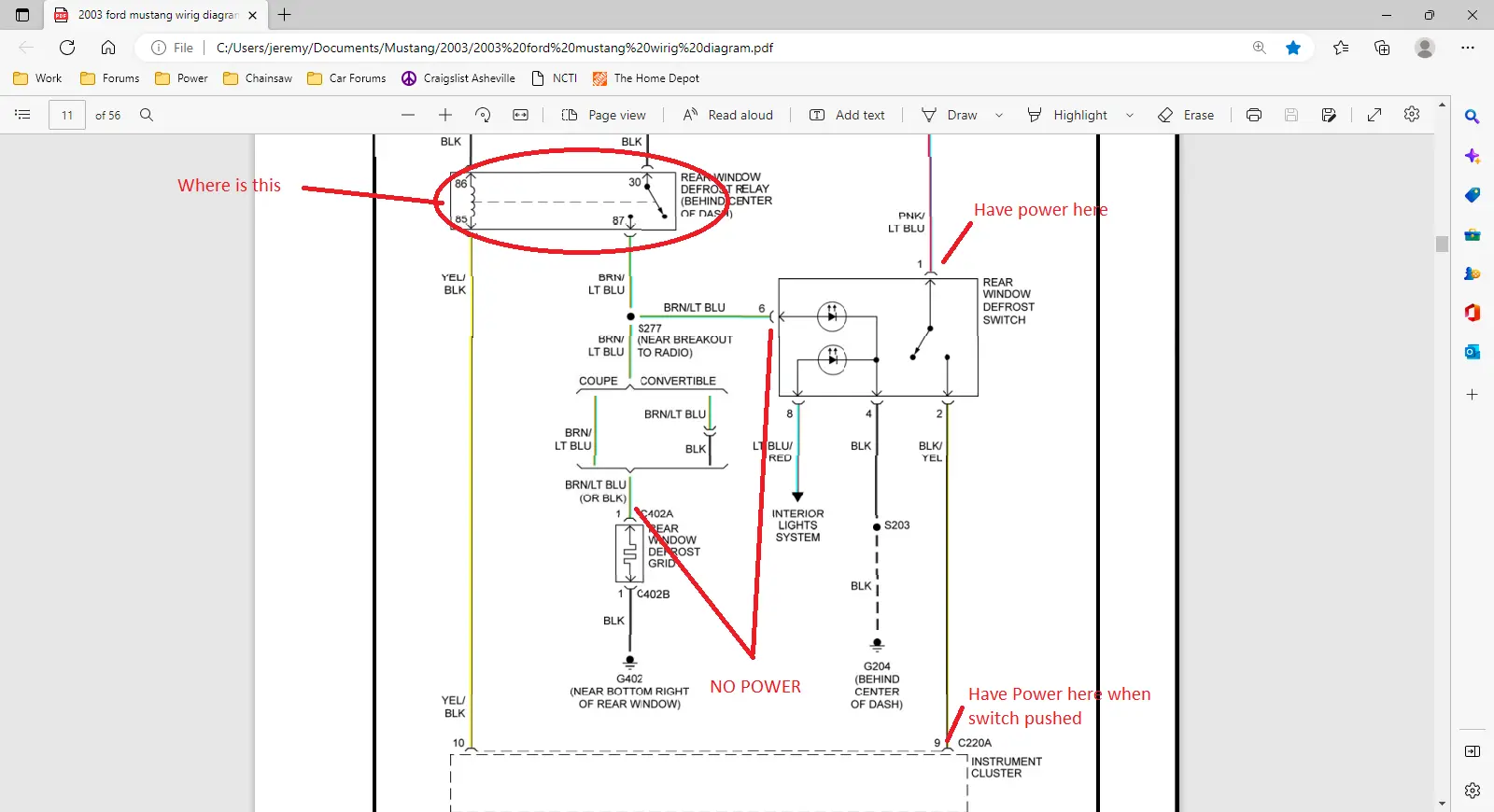
Task: Toggle the sidebar hide button
Action: (x=1473, y=751)
